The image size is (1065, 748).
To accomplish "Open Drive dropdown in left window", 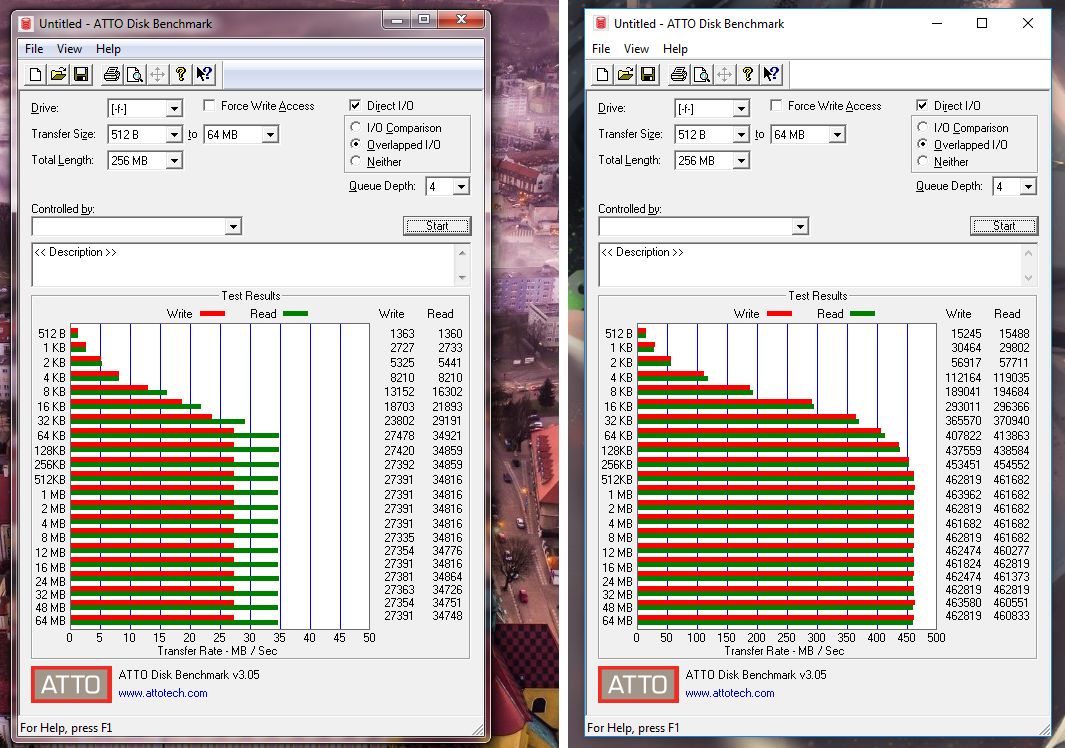I will (x=175, y=109).
